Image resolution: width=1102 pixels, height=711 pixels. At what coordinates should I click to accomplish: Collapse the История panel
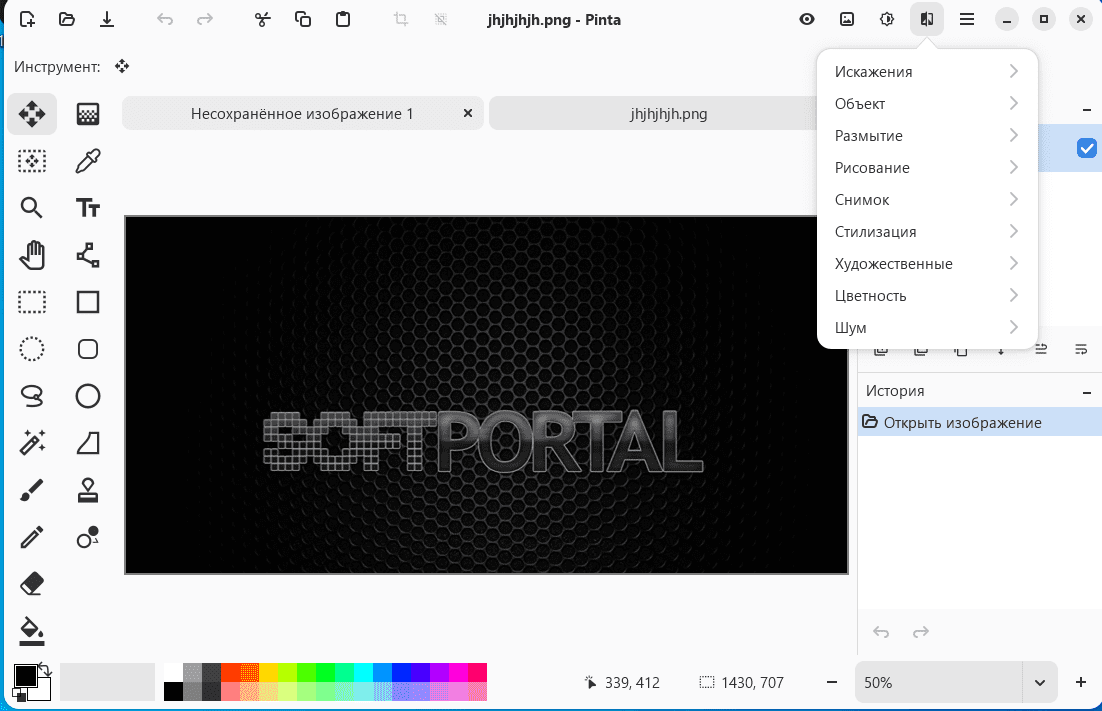[1087, 392]
